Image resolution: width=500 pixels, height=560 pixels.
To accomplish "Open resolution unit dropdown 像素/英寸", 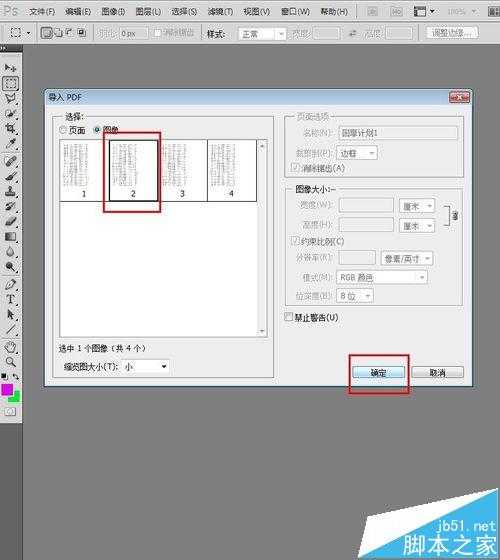I will coord(407,259).
